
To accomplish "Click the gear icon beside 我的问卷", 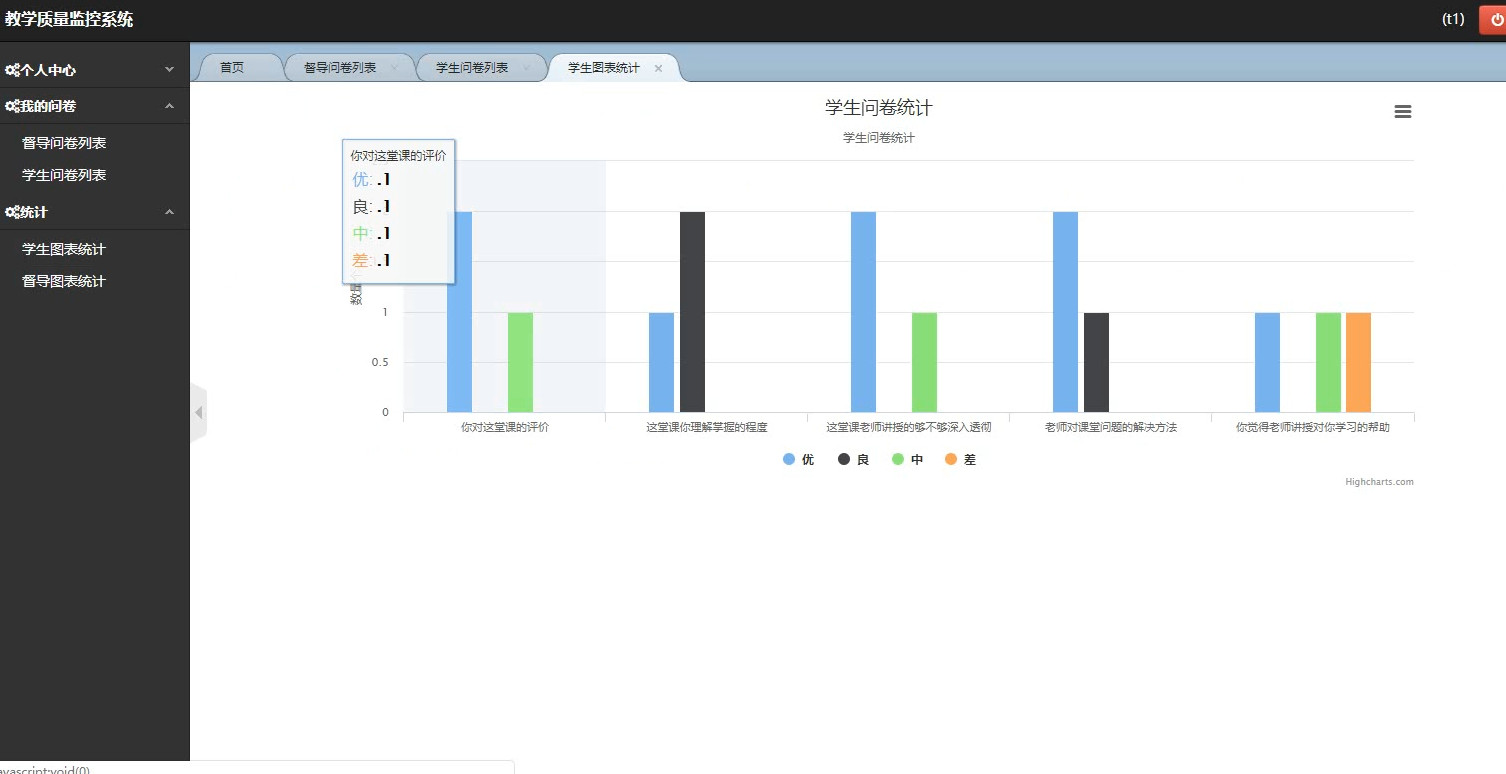I will click(12, 106).
